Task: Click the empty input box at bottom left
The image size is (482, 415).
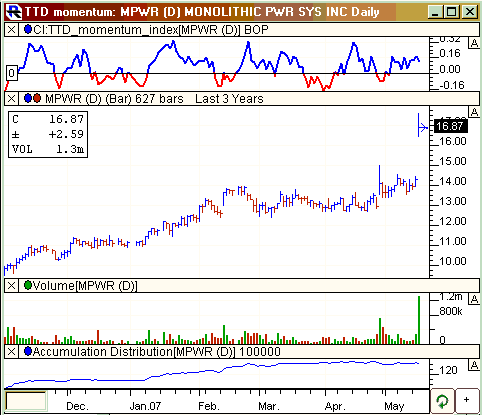Action: [x=26, y=401]
